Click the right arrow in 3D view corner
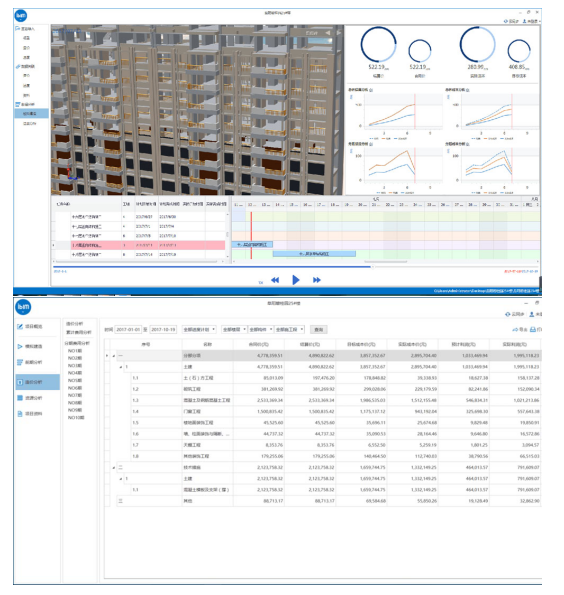Screen dimensions: 564x595 pos(339,33)
